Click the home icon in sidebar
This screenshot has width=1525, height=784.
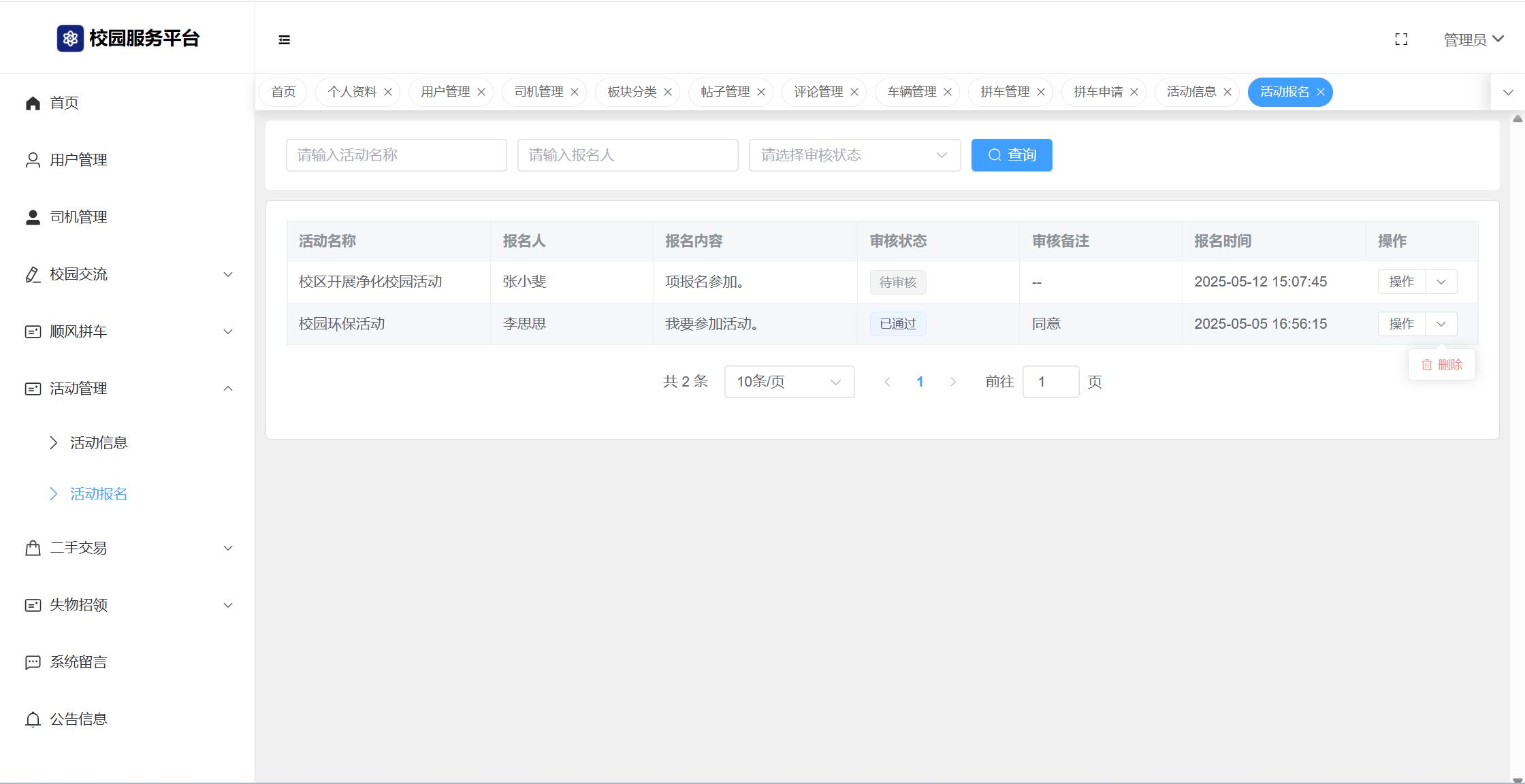pyautogui.click(x=33, y=103)
